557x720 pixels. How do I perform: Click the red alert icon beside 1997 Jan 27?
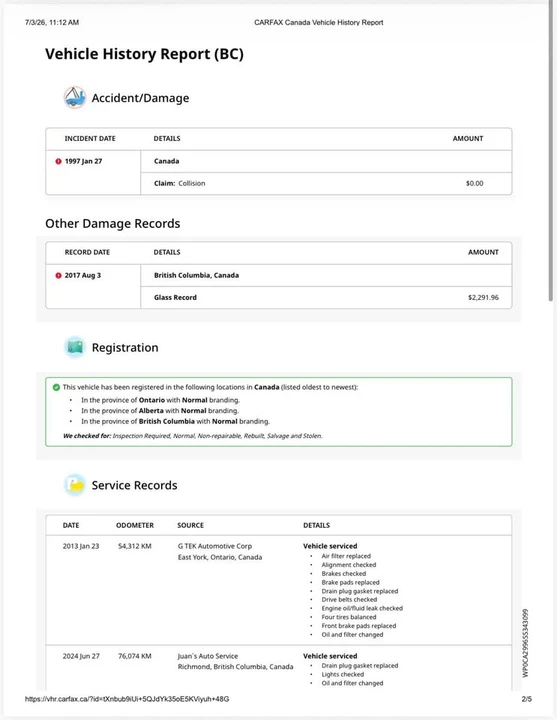[x=58, y=161]
